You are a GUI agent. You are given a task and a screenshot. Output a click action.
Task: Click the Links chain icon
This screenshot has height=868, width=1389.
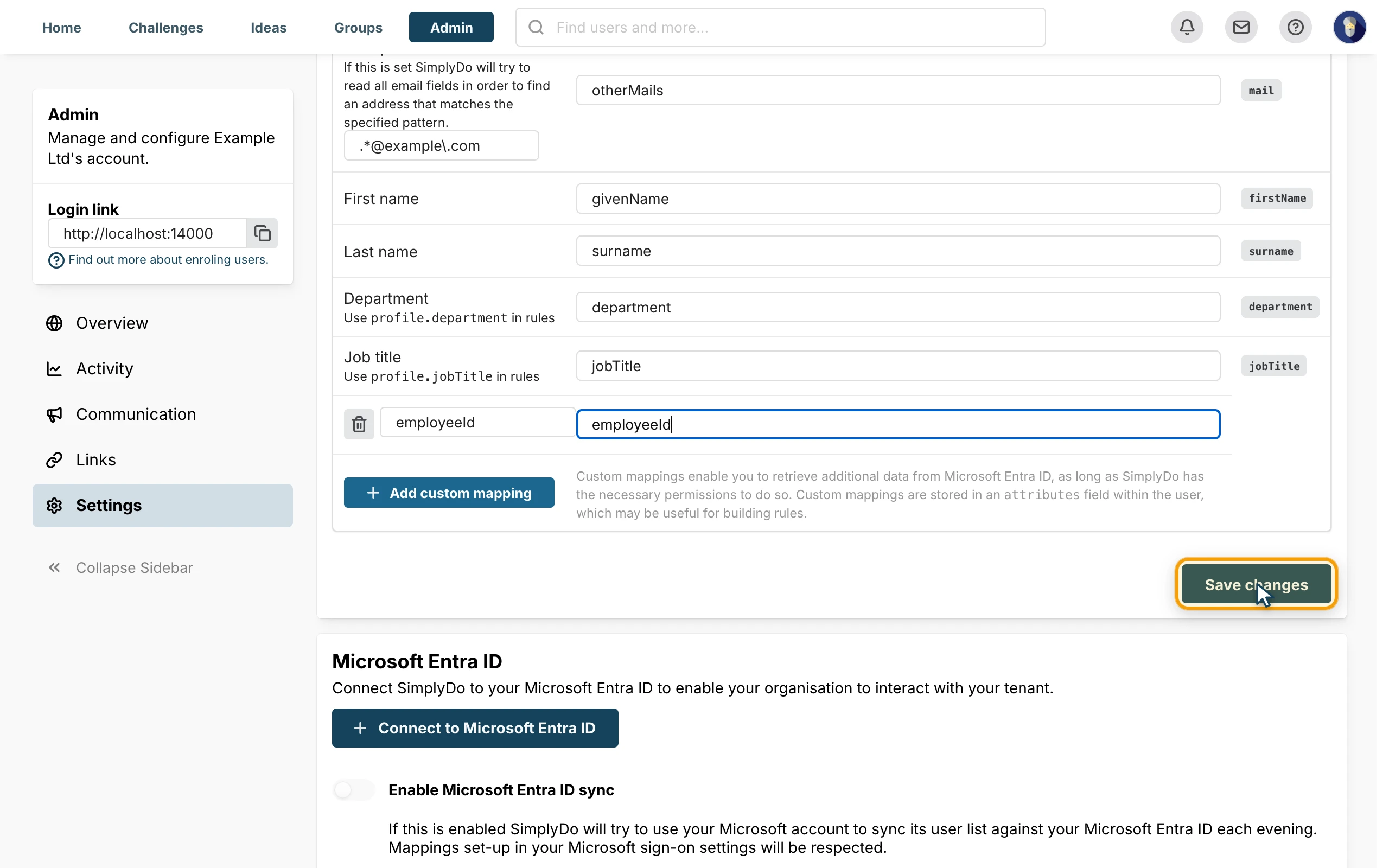54,460
